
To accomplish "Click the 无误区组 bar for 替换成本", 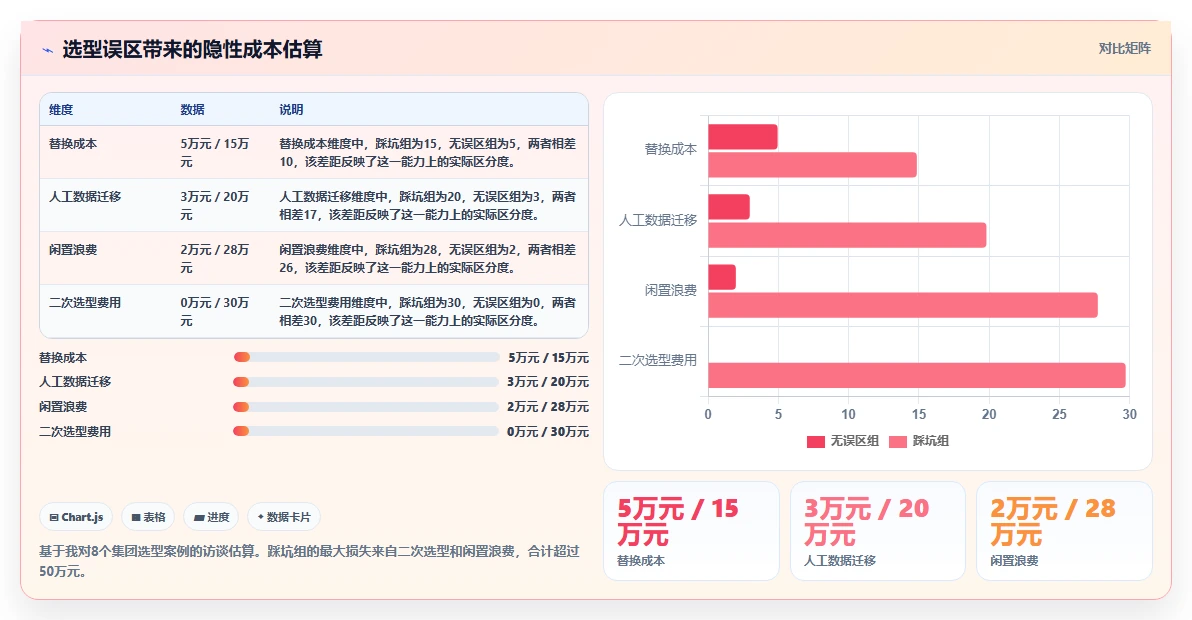I will pyautogui.click(x=743, y=137).
